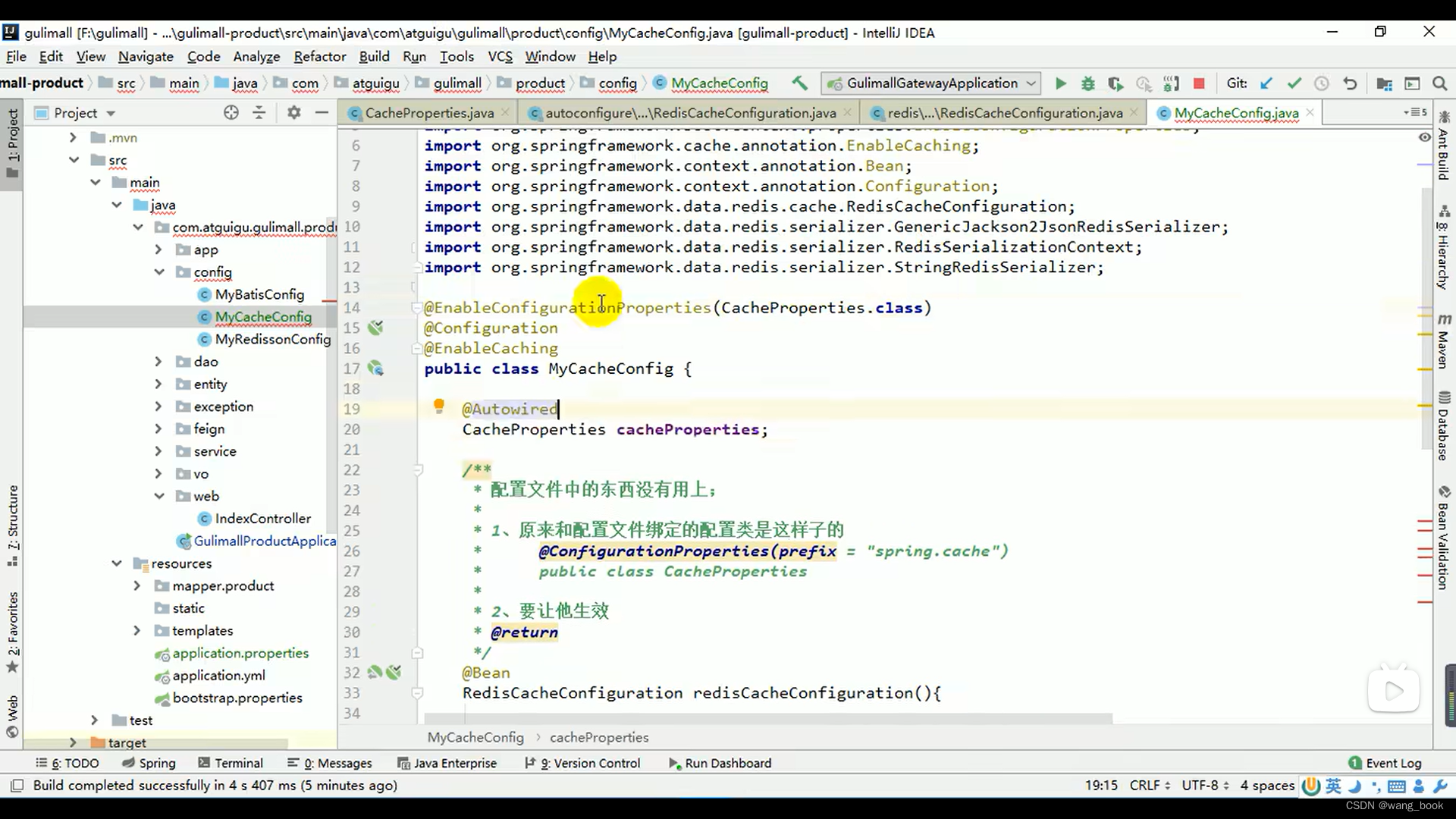
Task: Stop the running application (red square)
Action: point(1199,83)
